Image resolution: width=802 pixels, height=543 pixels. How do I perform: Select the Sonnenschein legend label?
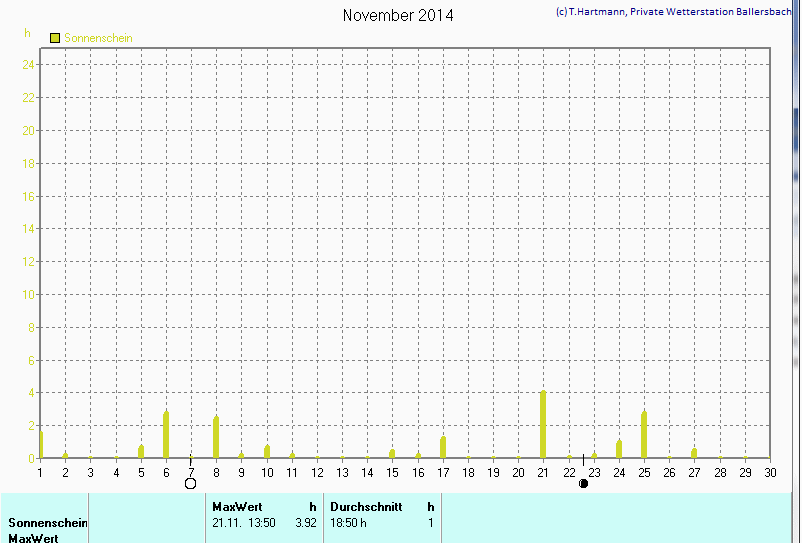98,38
